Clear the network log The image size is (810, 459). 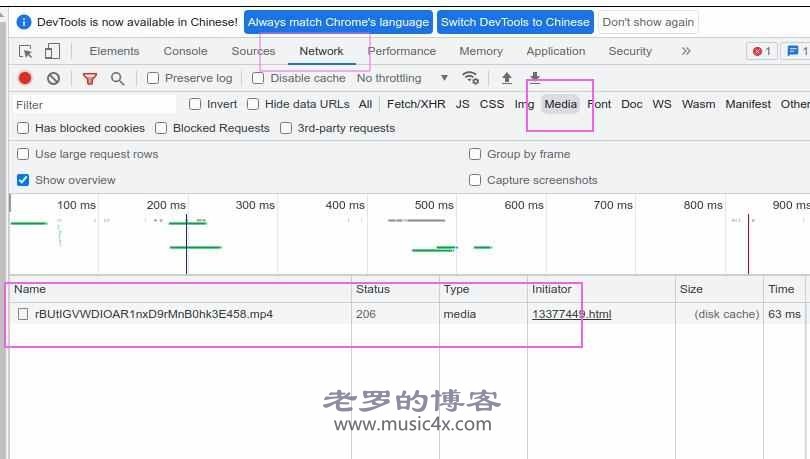coord(53,78)
